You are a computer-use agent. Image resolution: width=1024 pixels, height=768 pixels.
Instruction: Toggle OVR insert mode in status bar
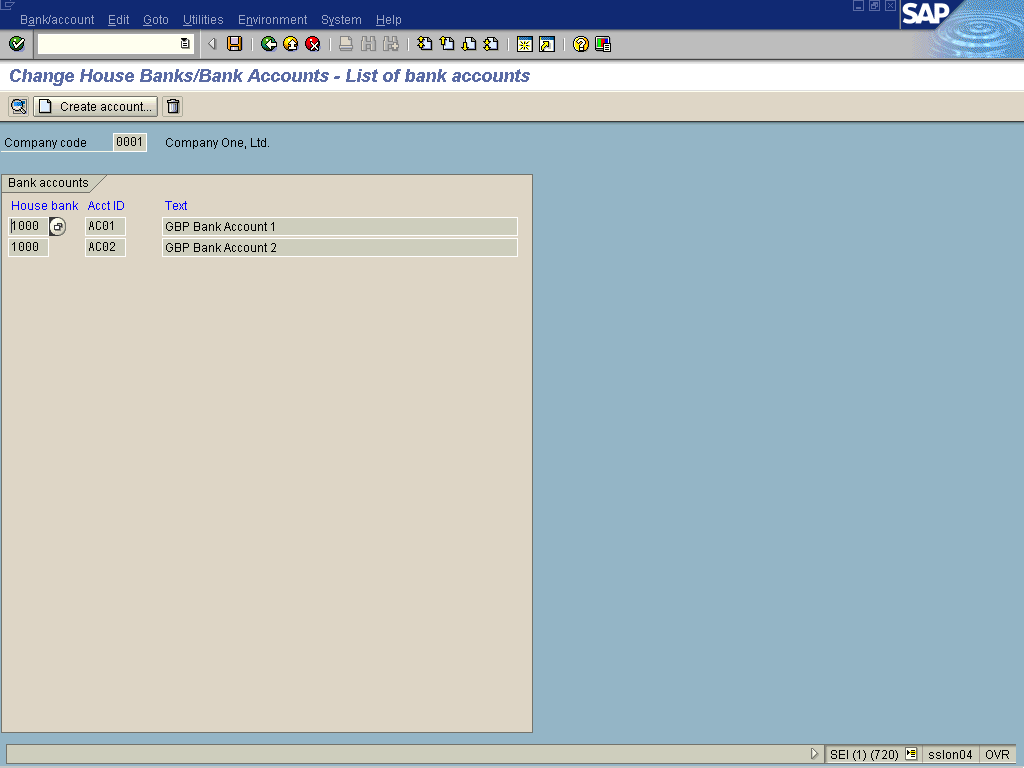point(997,754)
